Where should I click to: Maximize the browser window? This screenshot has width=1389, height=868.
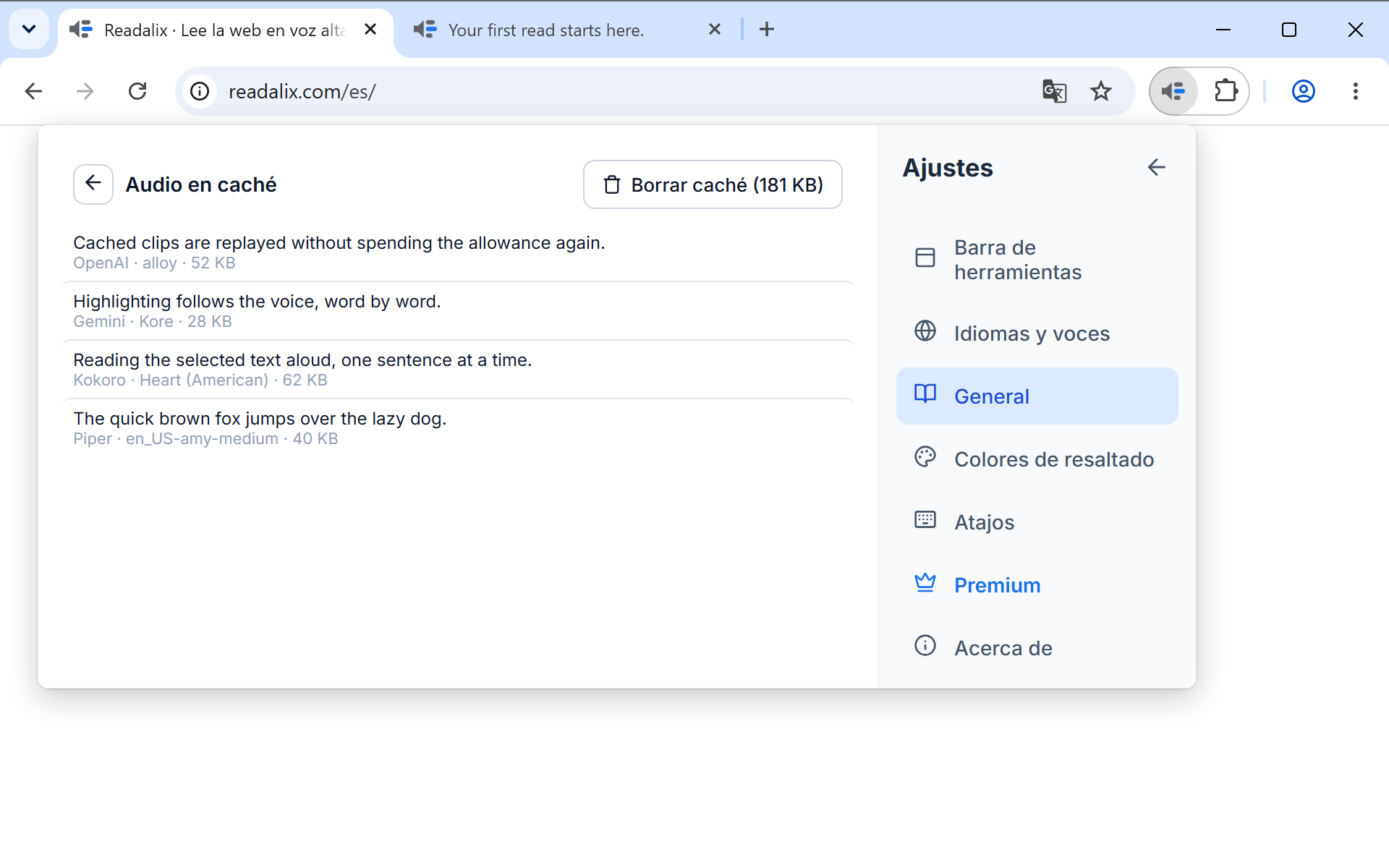1289,30
